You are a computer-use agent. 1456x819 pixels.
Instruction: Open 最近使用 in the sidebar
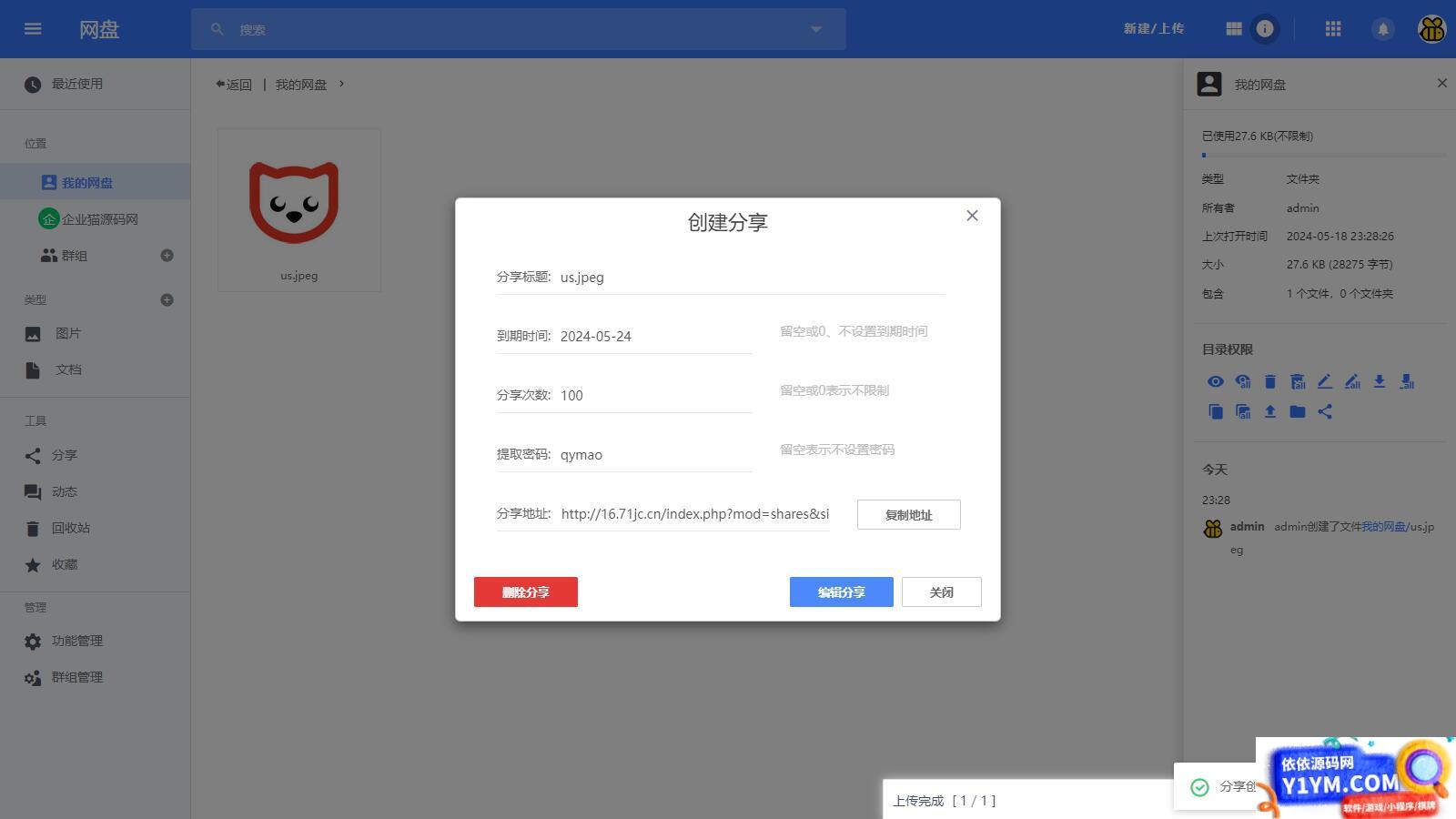(x=95, y=84)
